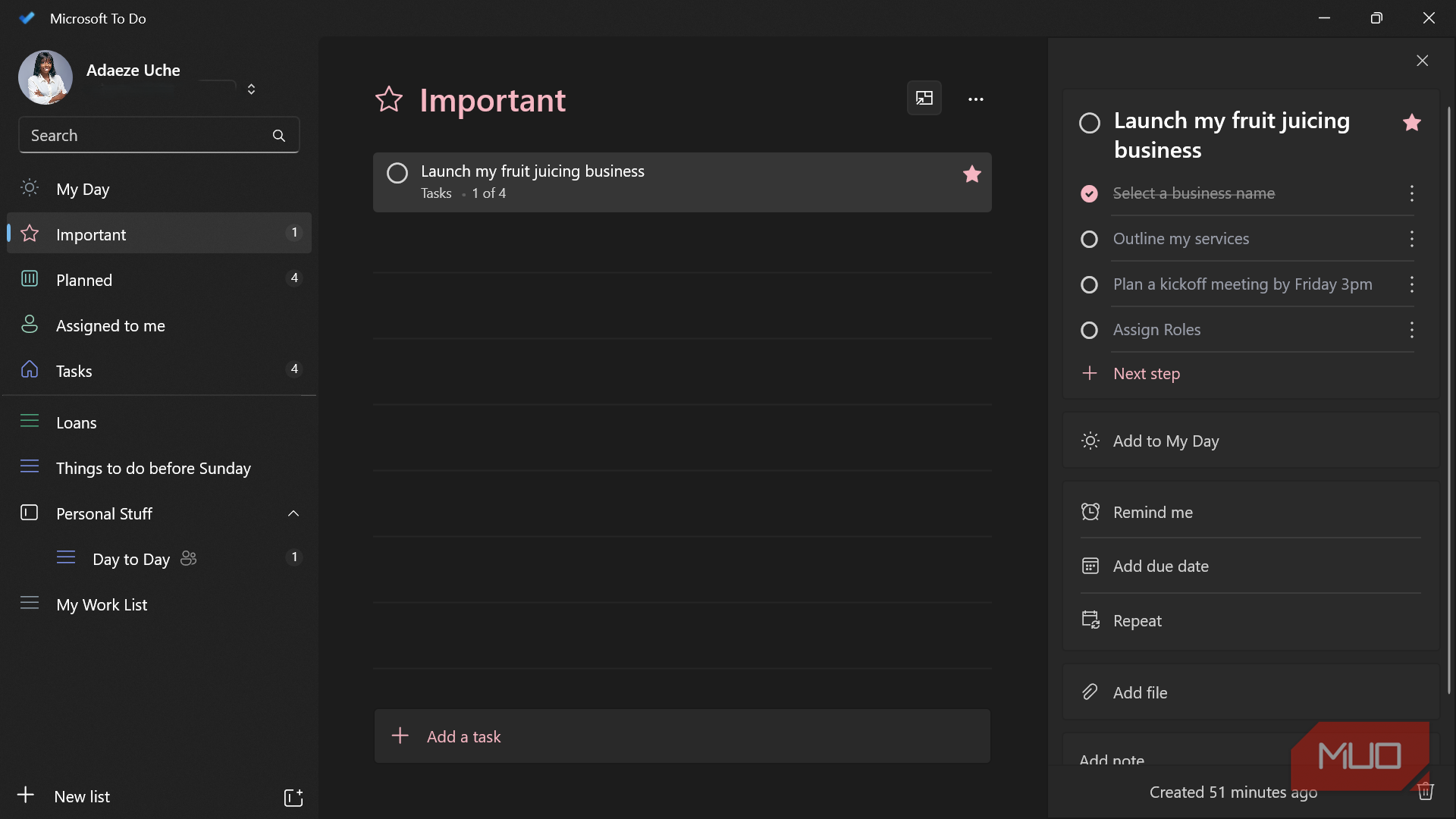
Task: Close the task detail panel
Action: coord(1422,61)
